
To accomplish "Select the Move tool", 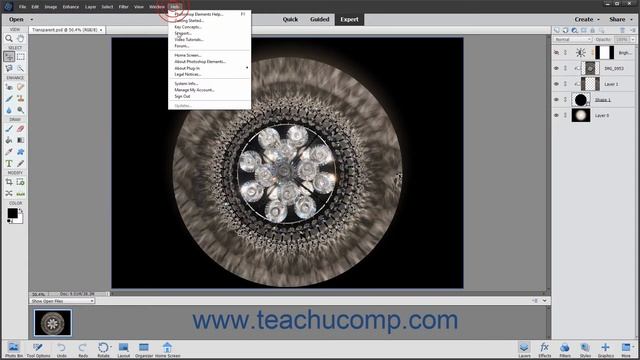I will pyautogui.click(x=9, y=57).
